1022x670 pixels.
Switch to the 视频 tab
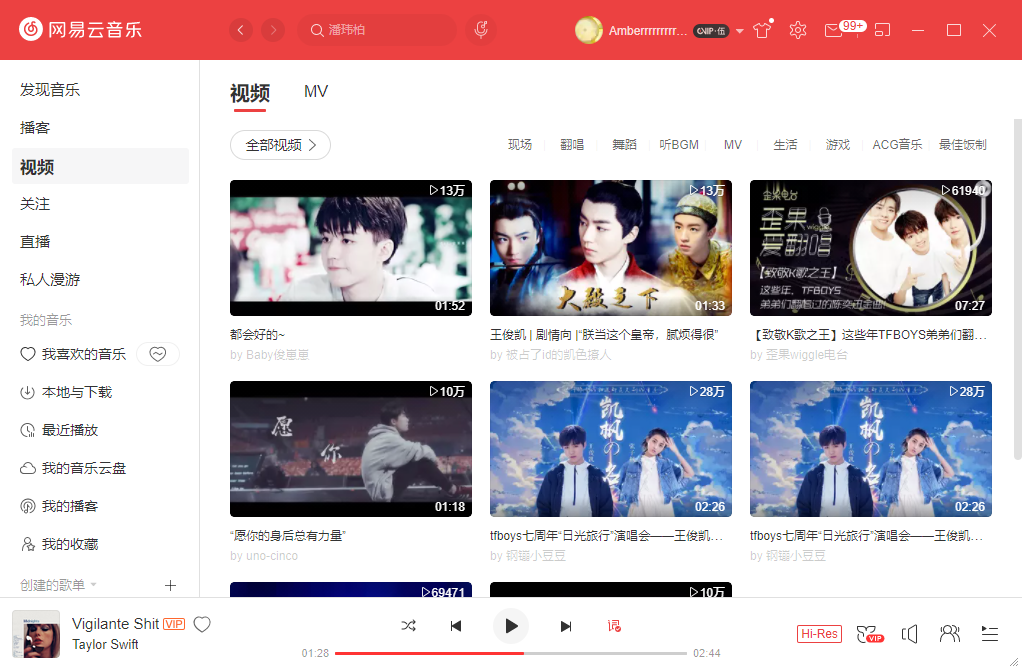[250, 93]
